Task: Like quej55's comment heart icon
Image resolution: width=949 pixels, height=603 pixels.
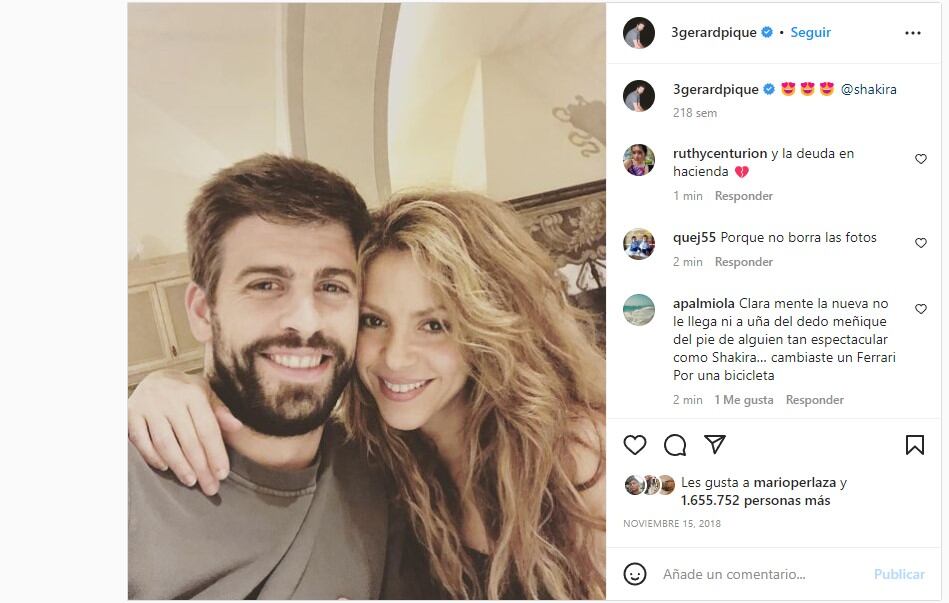Action: [920, 243]
